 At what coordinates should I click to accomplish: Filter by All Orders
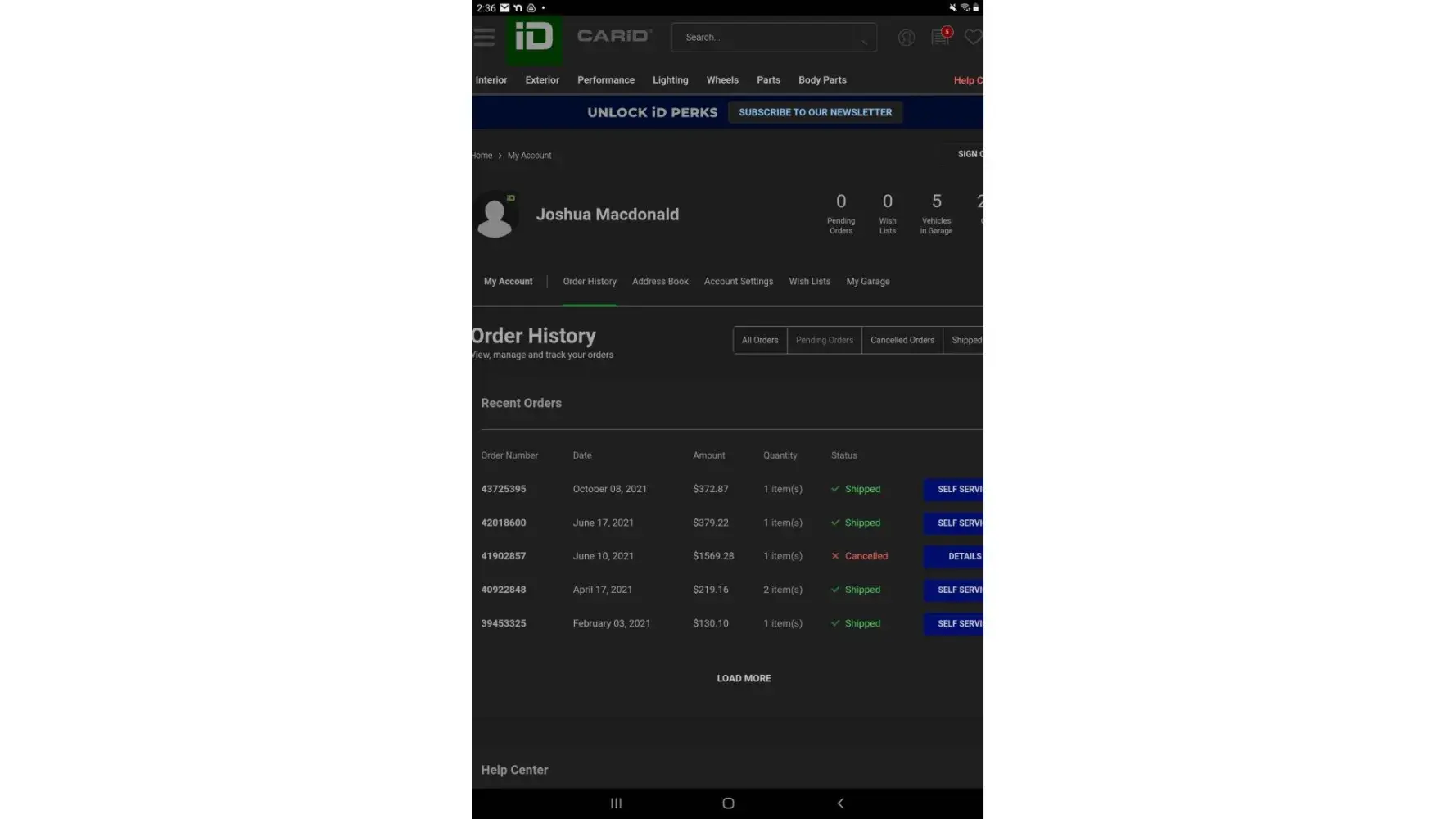[x=760, y=341]
